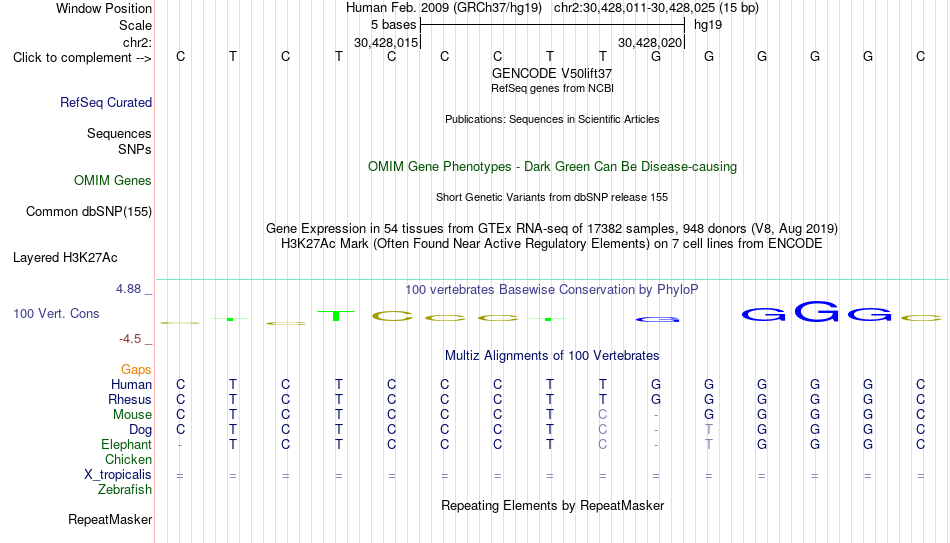Open the OMIM Genes track label
The width and height of the screenshot is (950, 543).
coord(113,181)
